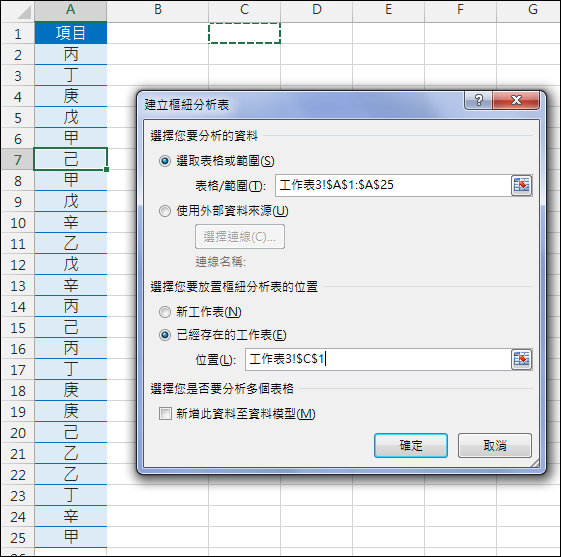This screenshot has height=557, width=561.
Task: Click cell A4 containing 庚
Action: point(70,97)
